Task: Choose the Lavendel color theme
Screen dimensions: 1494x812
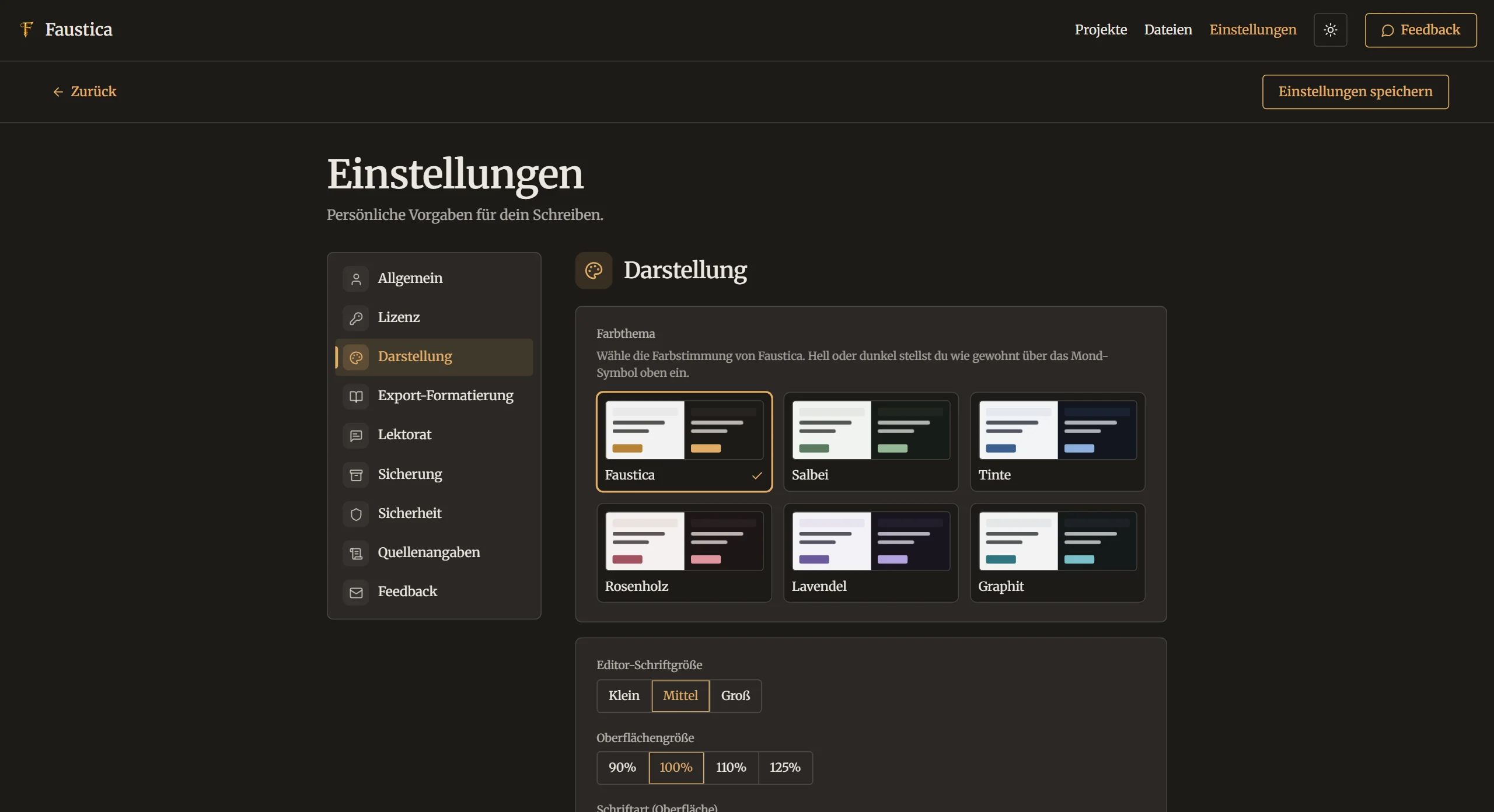Action: (870, 553)
